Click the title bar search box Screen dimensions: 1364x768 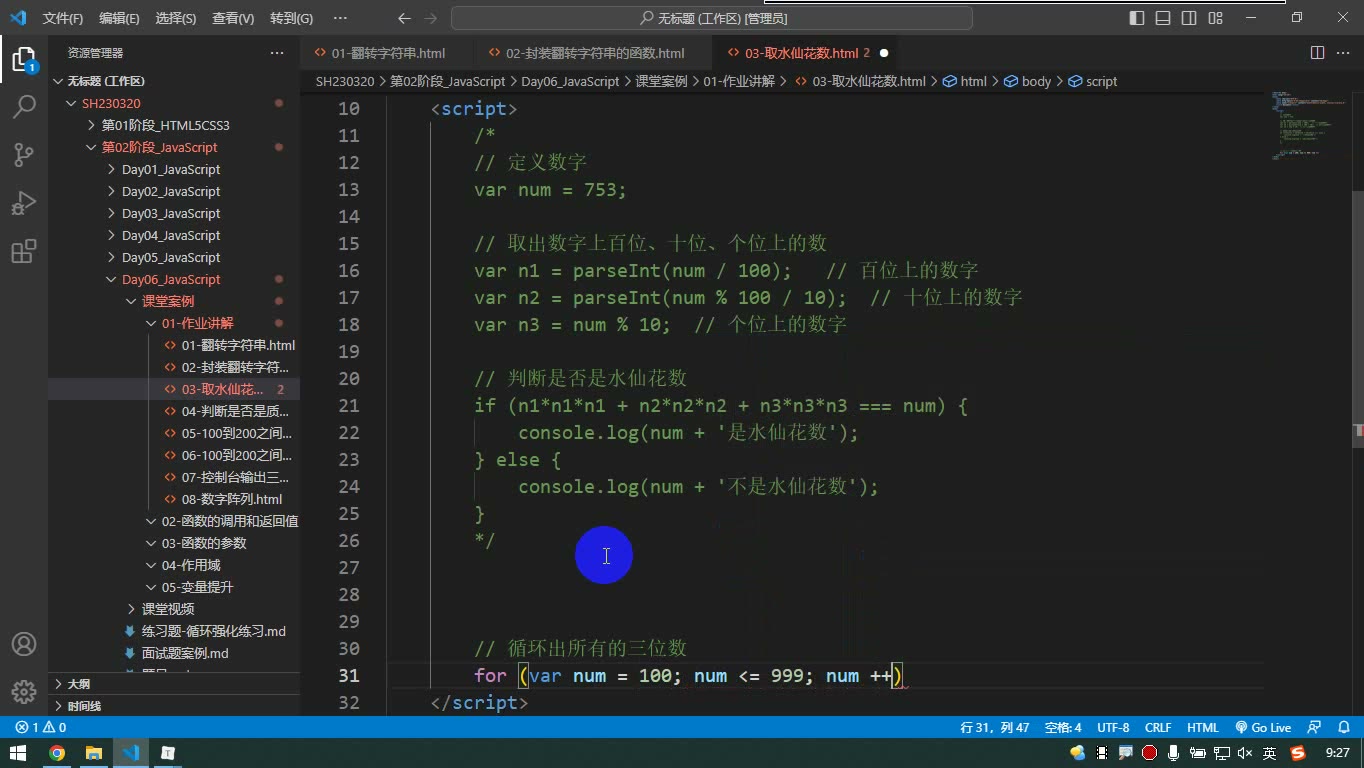coord(712,18)
